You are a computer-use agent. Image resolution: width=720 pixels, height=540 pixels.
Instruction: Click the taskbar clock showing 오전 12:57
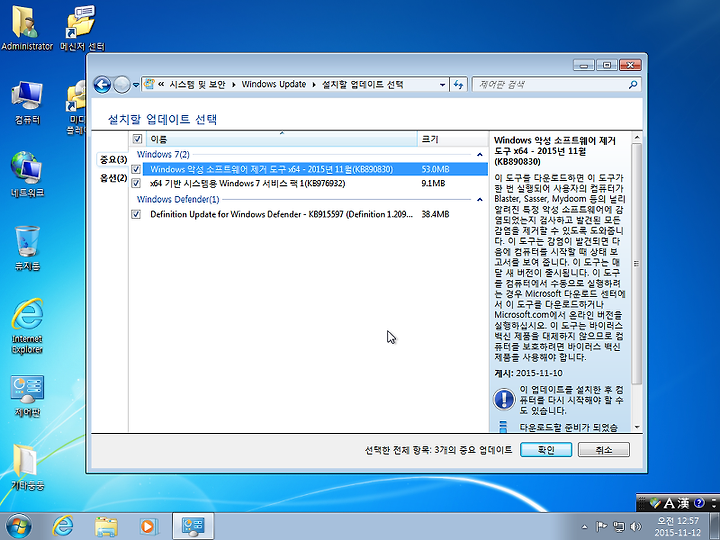(678, 527)
